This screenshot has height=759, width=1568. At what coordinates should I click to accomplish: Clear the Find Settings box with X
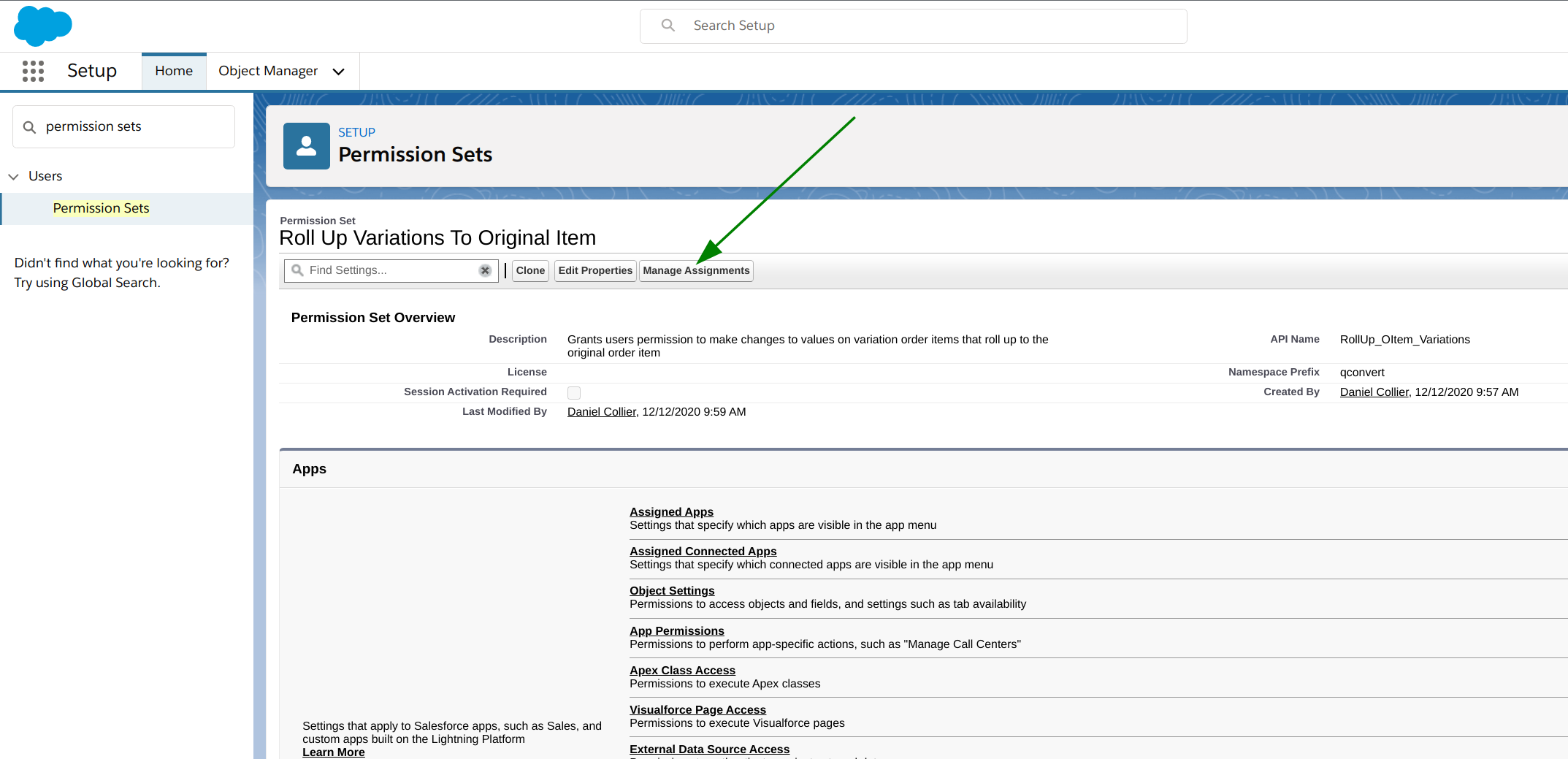click(x=485, y=270)
